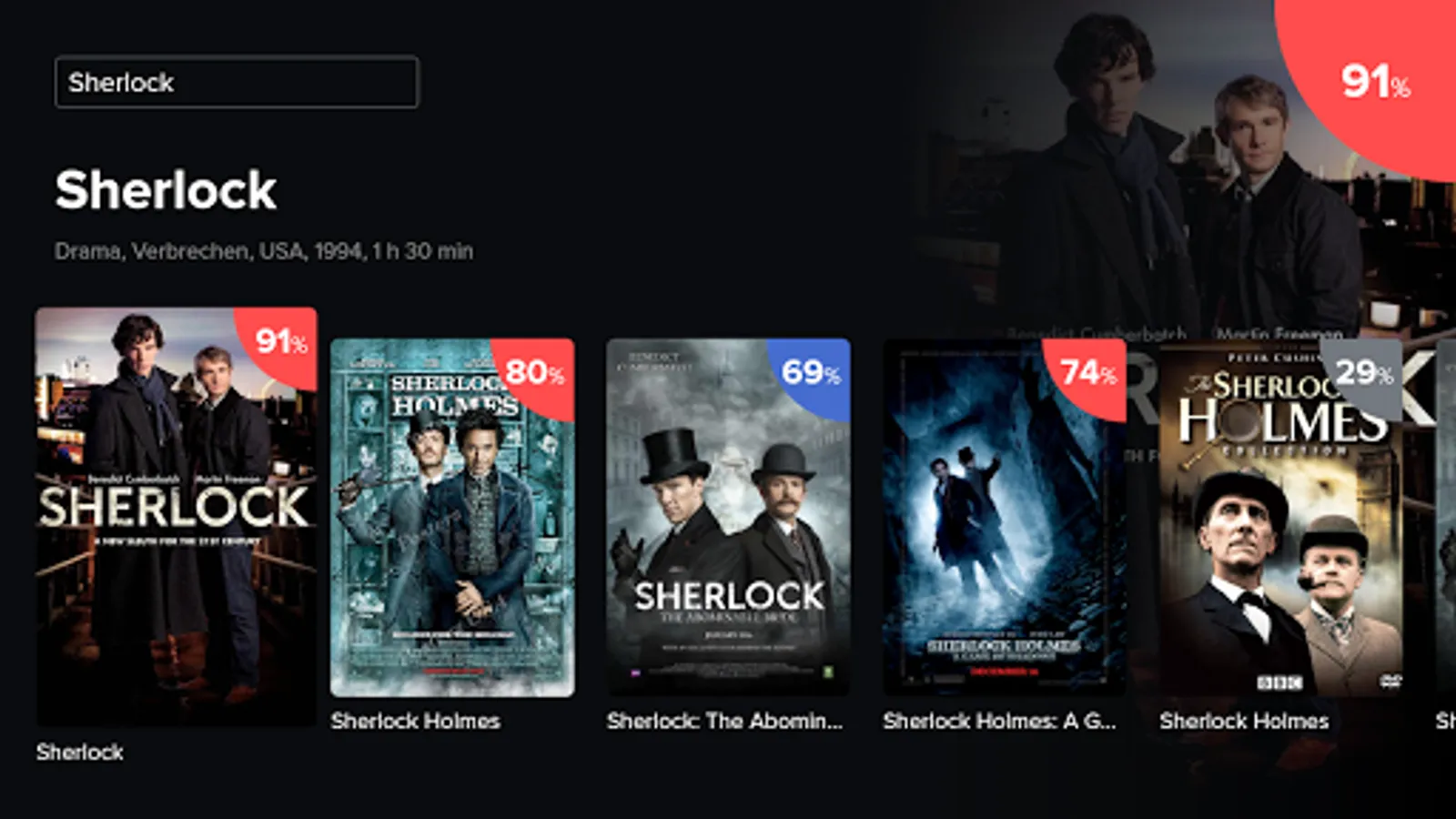Select the partially visible poster at the row's end
Image resolution: width=1456 pixels, height=819 pixels.
coord(1446,517)
